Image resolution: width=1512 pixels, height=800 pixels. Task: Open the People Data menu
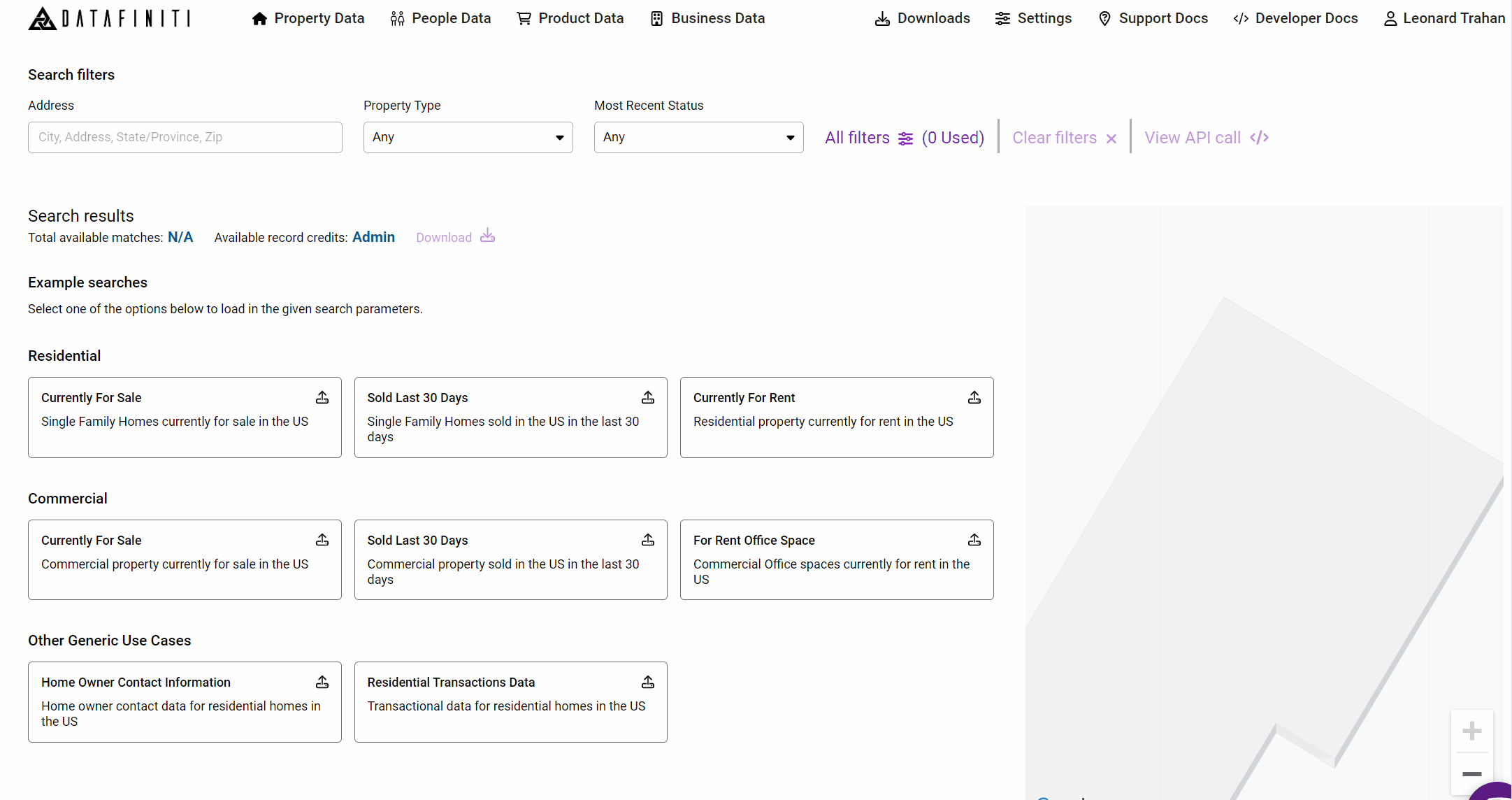click(440, 18)
